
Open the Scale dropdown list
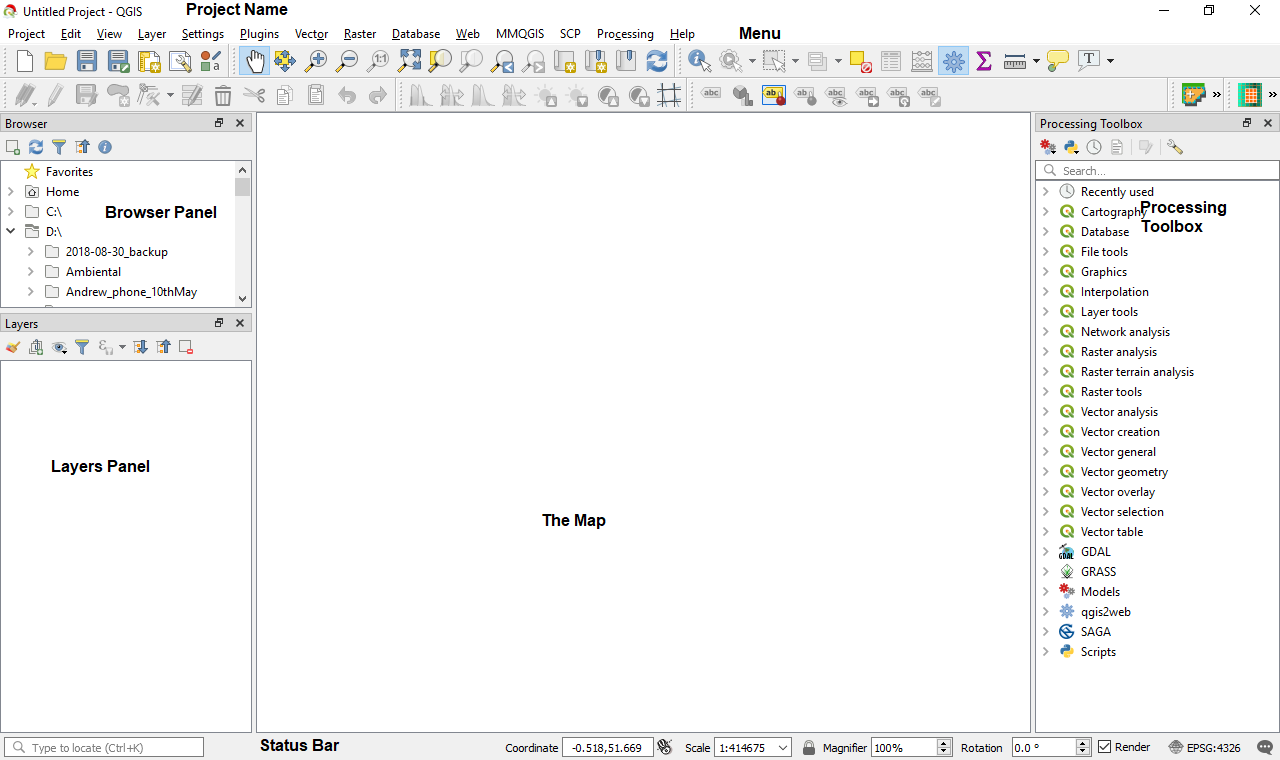click(x=783, y=747)
